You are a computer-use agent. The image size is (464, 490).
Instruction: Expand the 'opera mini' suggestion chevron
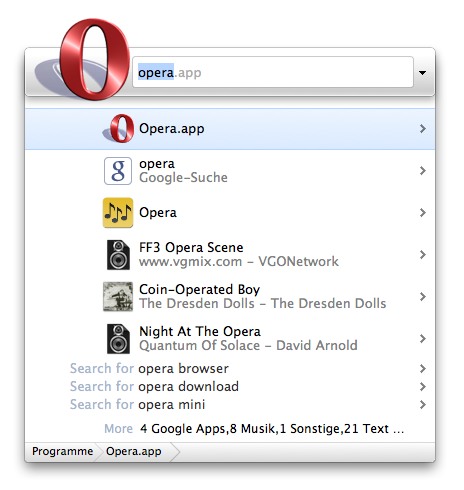423,404
